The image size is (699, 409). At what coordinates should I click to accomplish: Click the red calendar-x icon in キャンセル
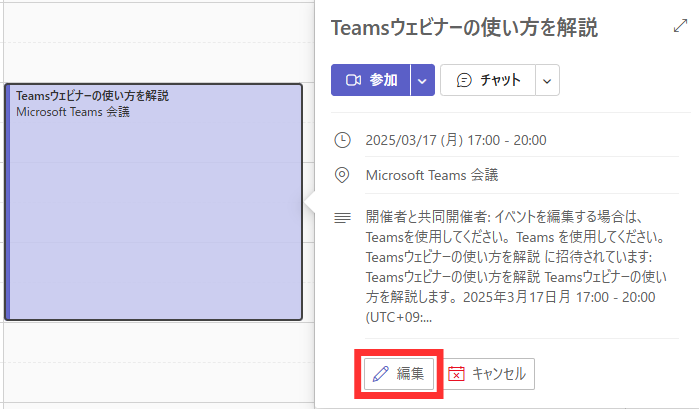click(456, 374)
